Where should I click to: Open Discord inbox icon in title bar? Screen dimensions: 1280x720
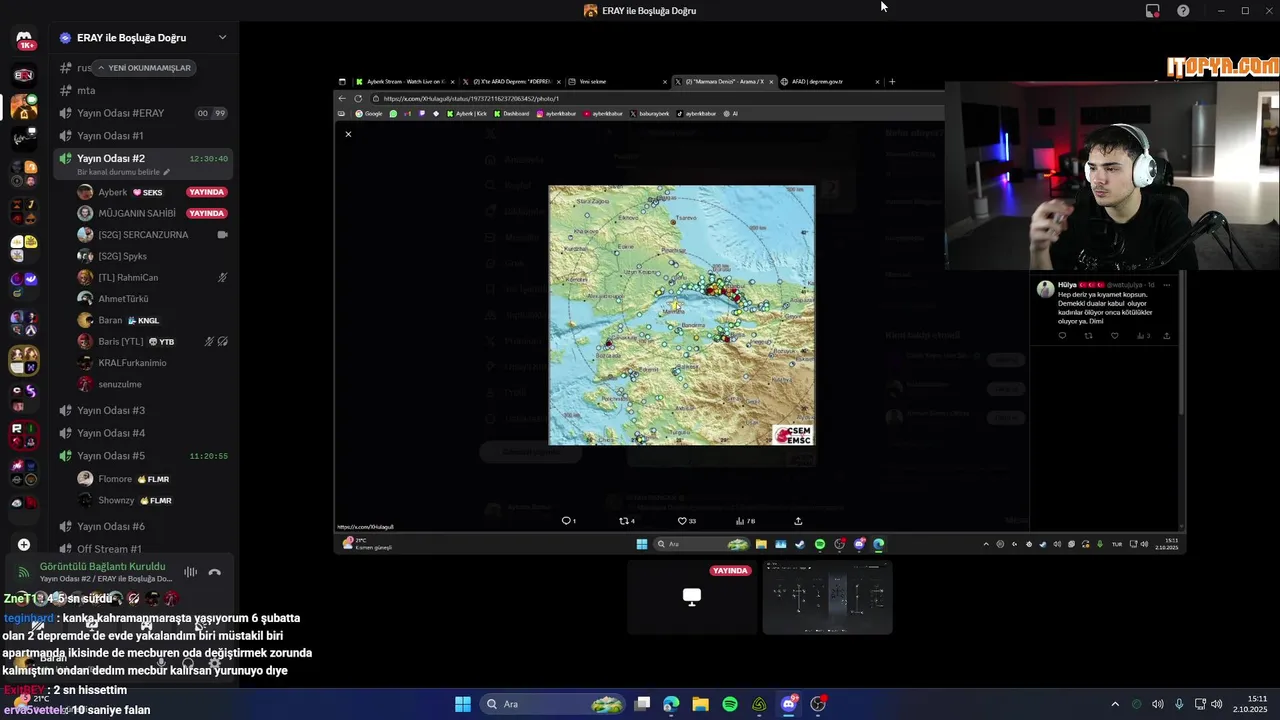click(1153, 10)
